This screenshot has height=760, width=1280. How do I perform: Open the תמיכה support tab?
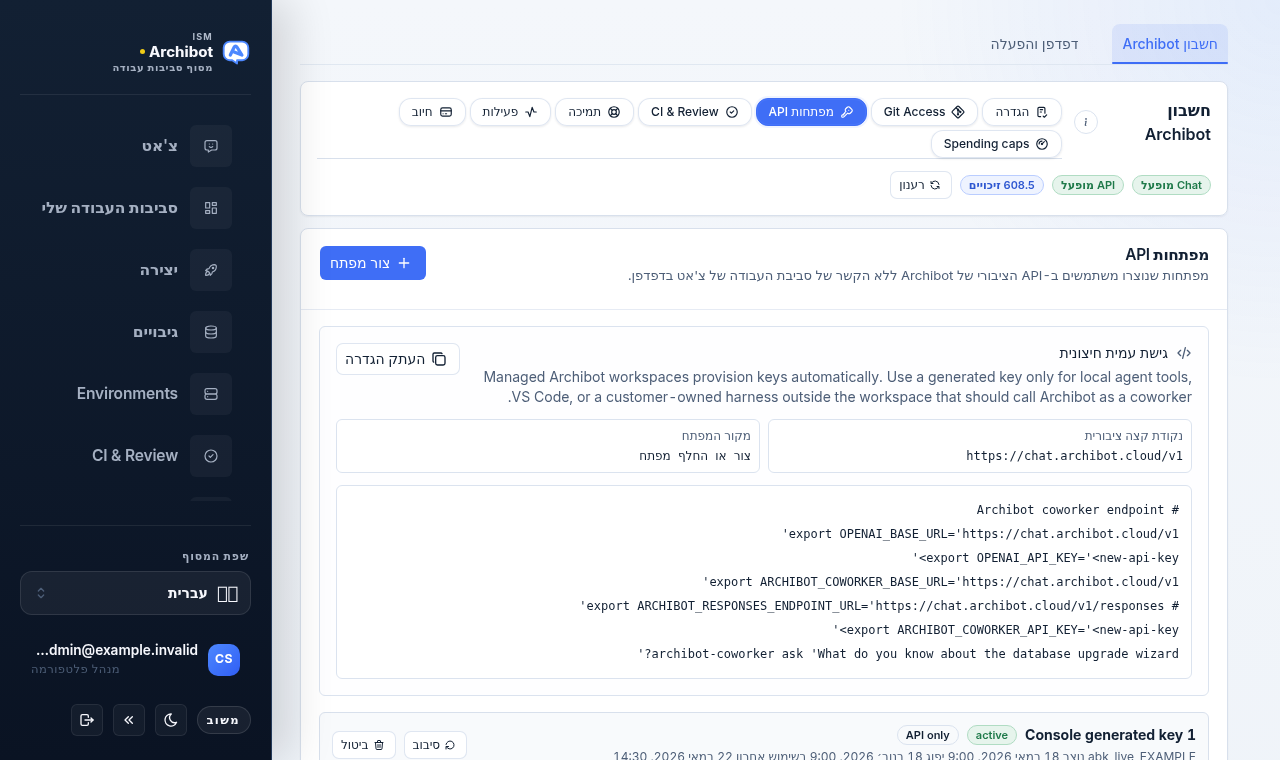click(x=595, y=112)
